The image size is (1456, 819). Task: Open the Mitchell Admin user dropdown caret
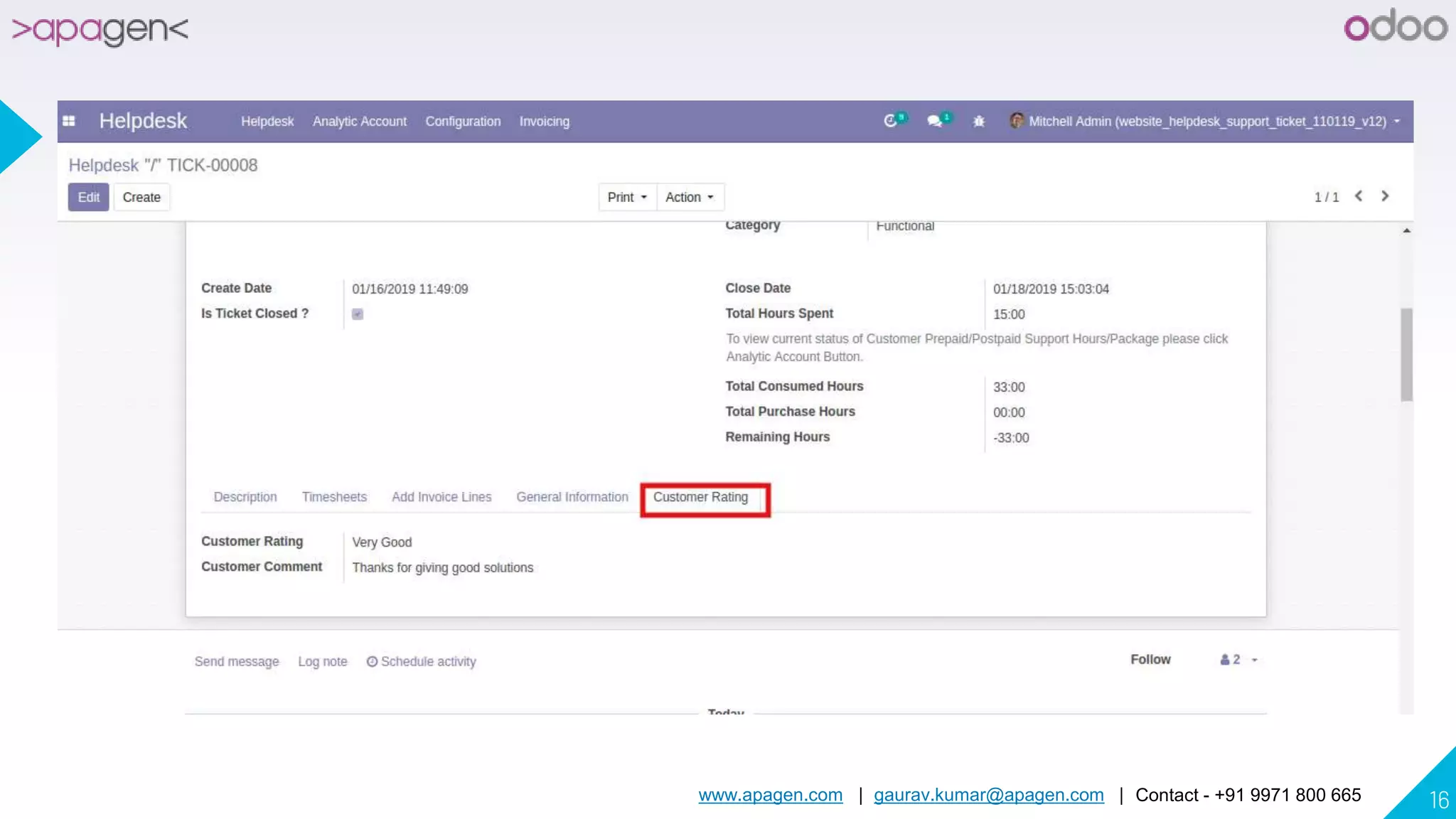point(1397,122)
